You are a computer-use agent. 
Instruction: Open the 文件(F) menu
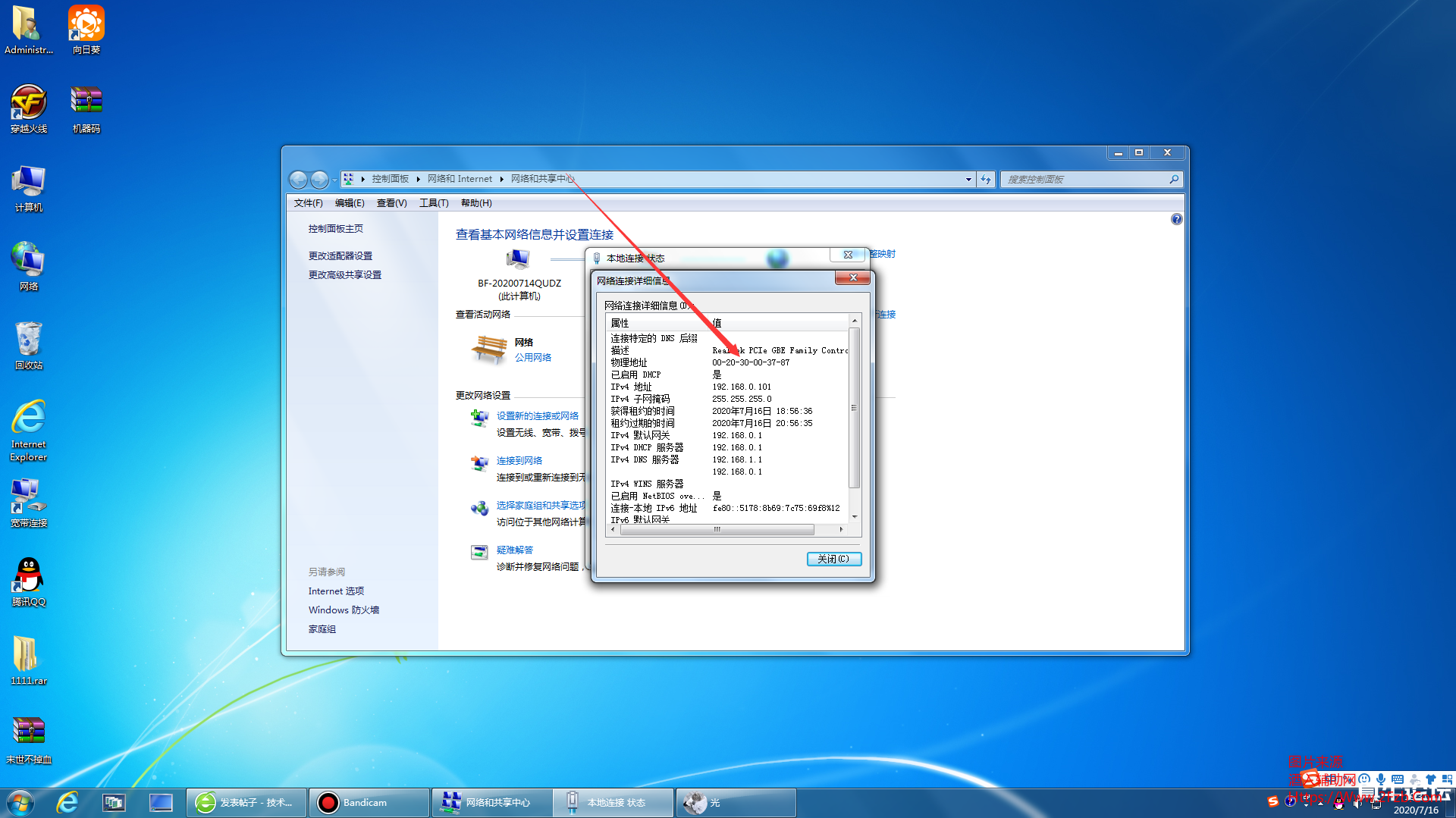pos(308,203)
